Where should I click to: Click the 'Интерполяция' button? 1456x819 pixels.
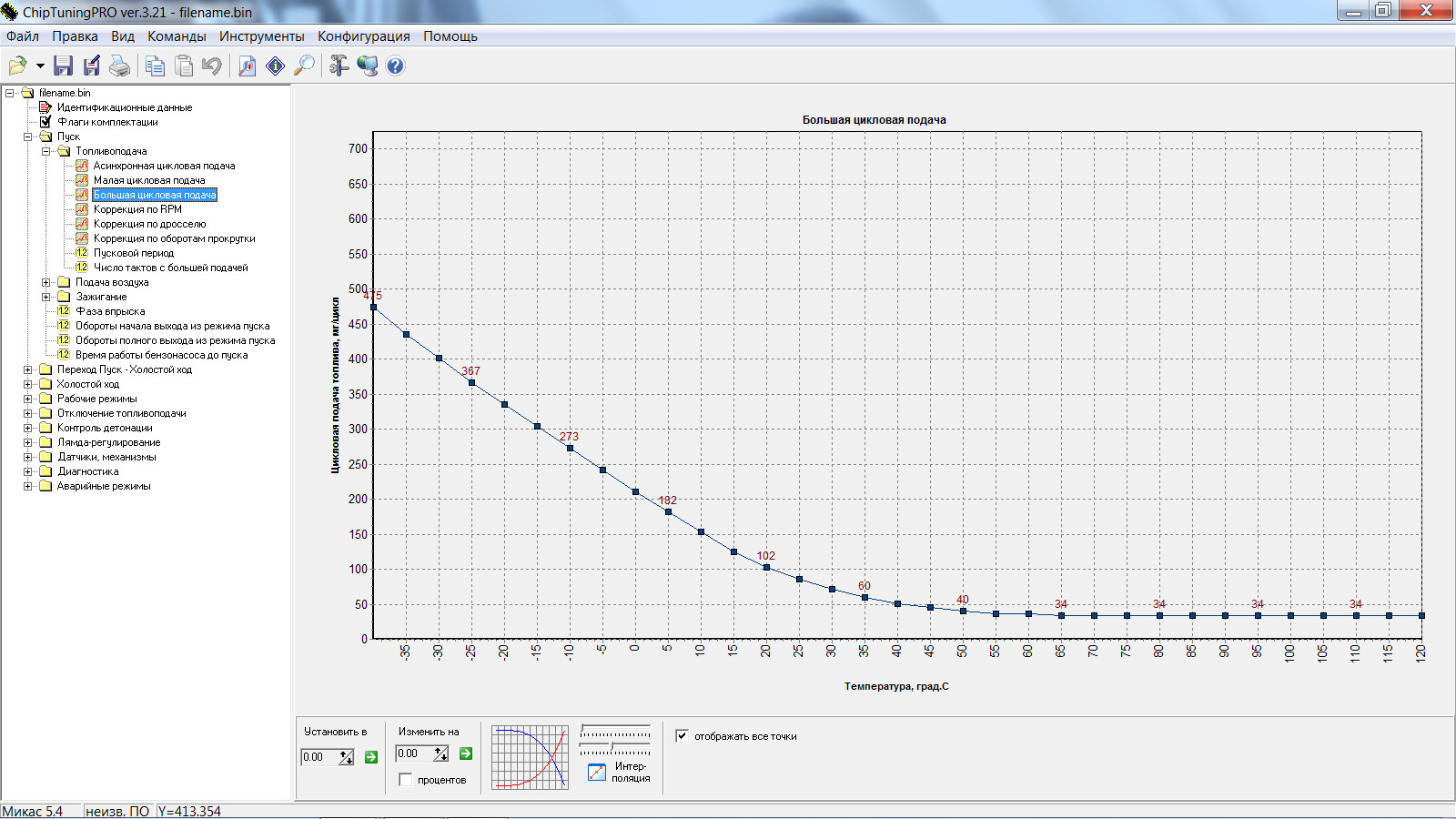pos(597,772)
